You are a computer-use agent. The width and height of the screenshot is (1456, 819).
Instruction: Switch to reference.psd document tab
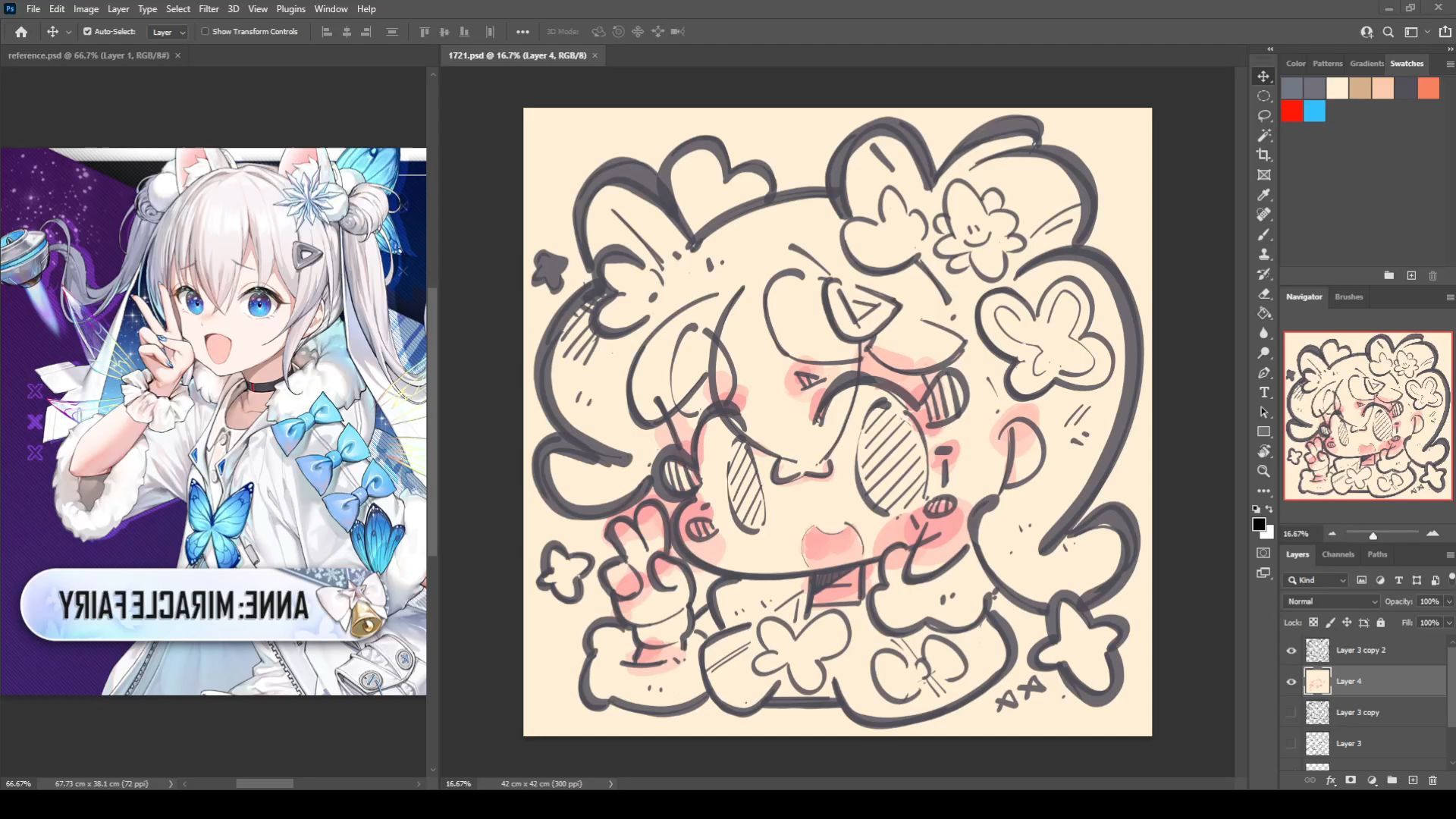(88, 55)
